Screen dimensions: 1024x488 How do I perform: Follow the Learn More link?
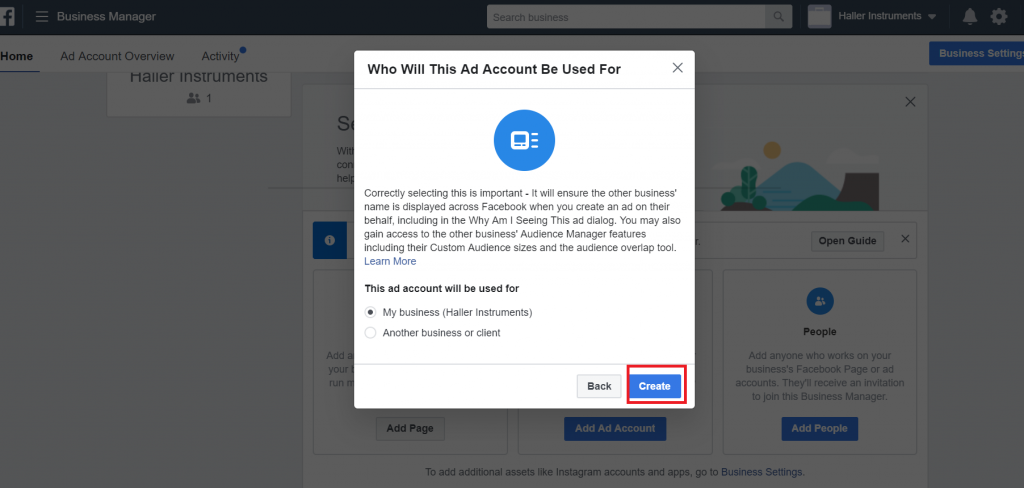pyautogui.click(x=390, y=261)
